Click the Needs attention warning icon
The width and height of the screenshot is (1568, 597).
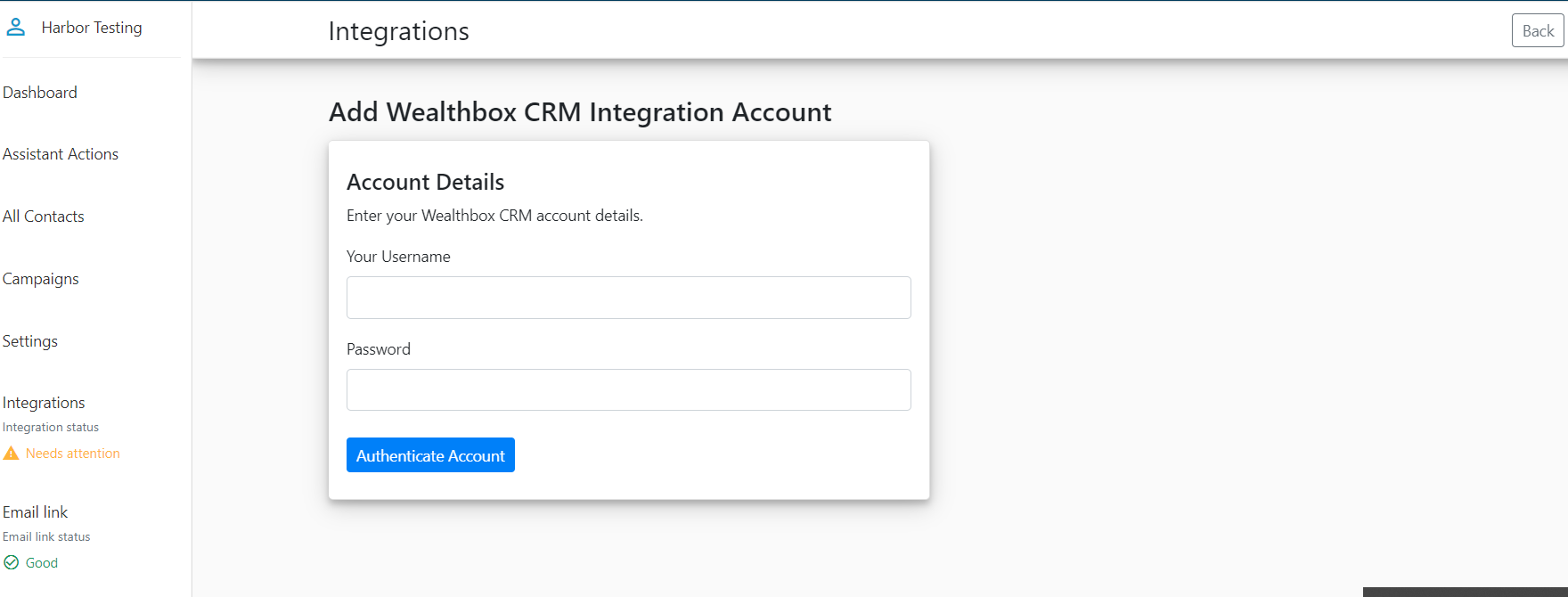point(11,454)
